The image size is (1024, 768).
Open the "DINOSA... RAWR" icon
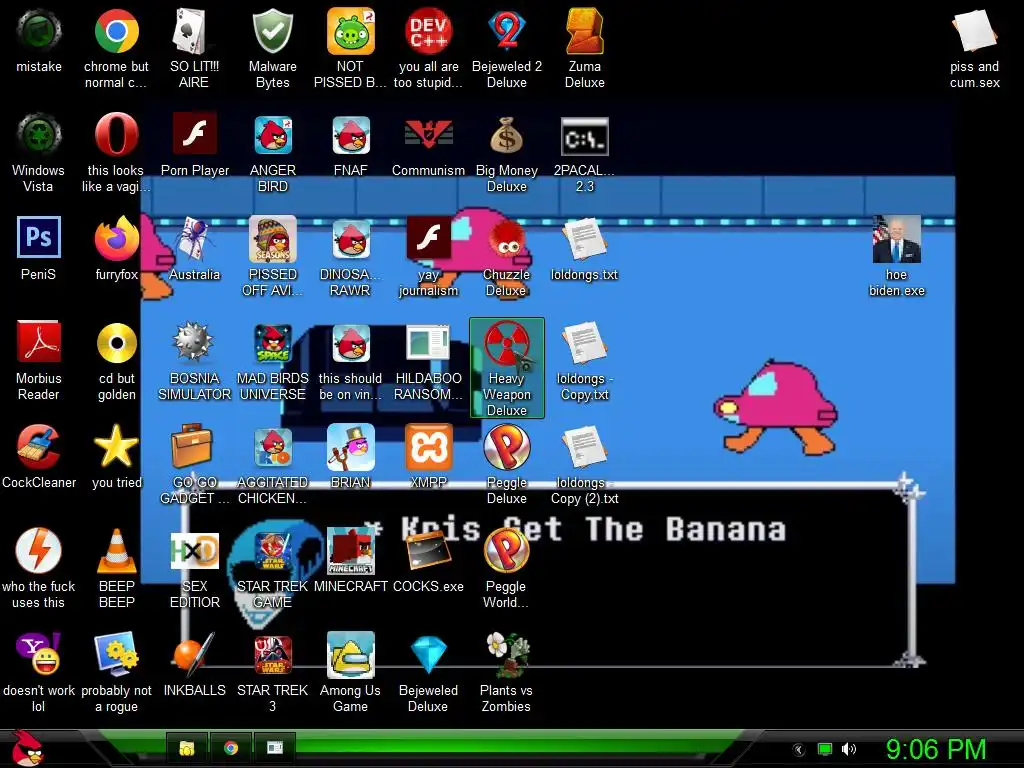[351, 240]
